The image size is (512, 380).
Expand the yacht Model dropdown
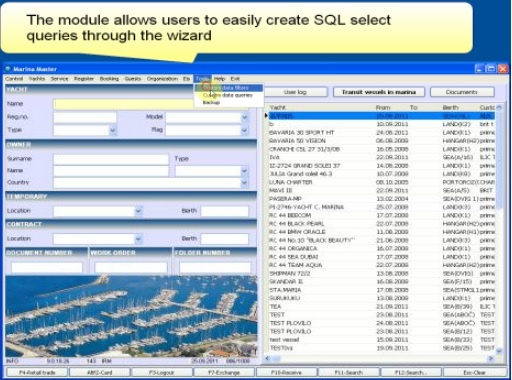(x=245, y=117)
